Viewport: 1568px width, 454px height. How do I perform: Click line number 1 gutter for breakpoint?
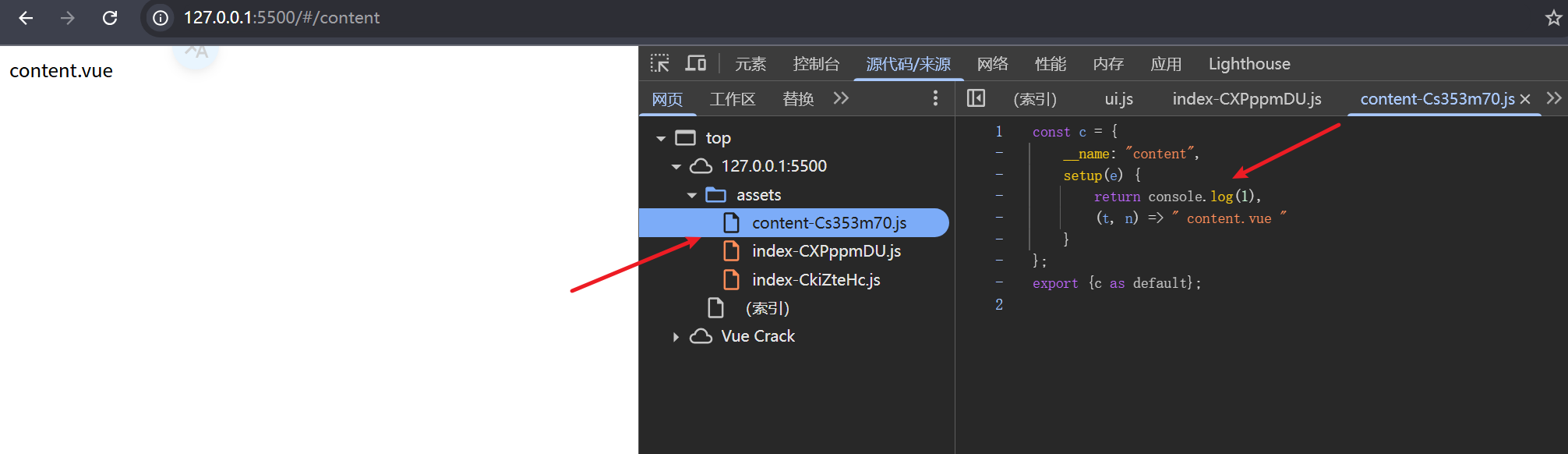pos(998,132)
